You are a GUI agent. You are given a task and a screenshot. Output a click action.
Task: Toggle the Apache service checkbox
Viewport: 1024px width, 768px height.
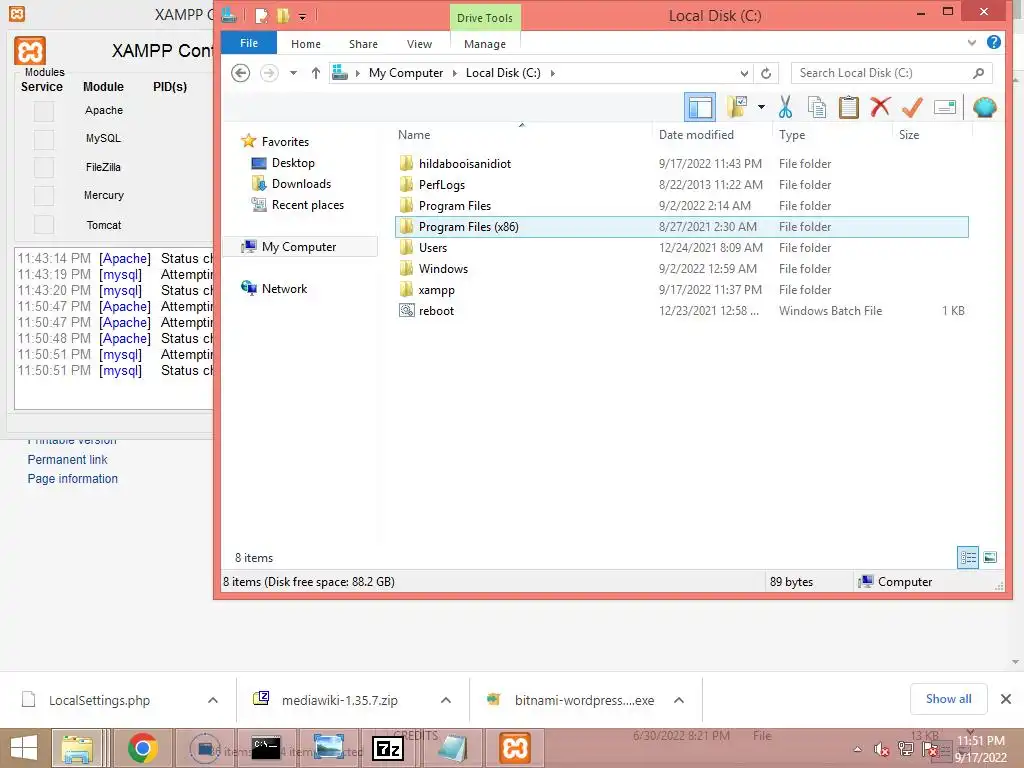[x=44, y=111]
